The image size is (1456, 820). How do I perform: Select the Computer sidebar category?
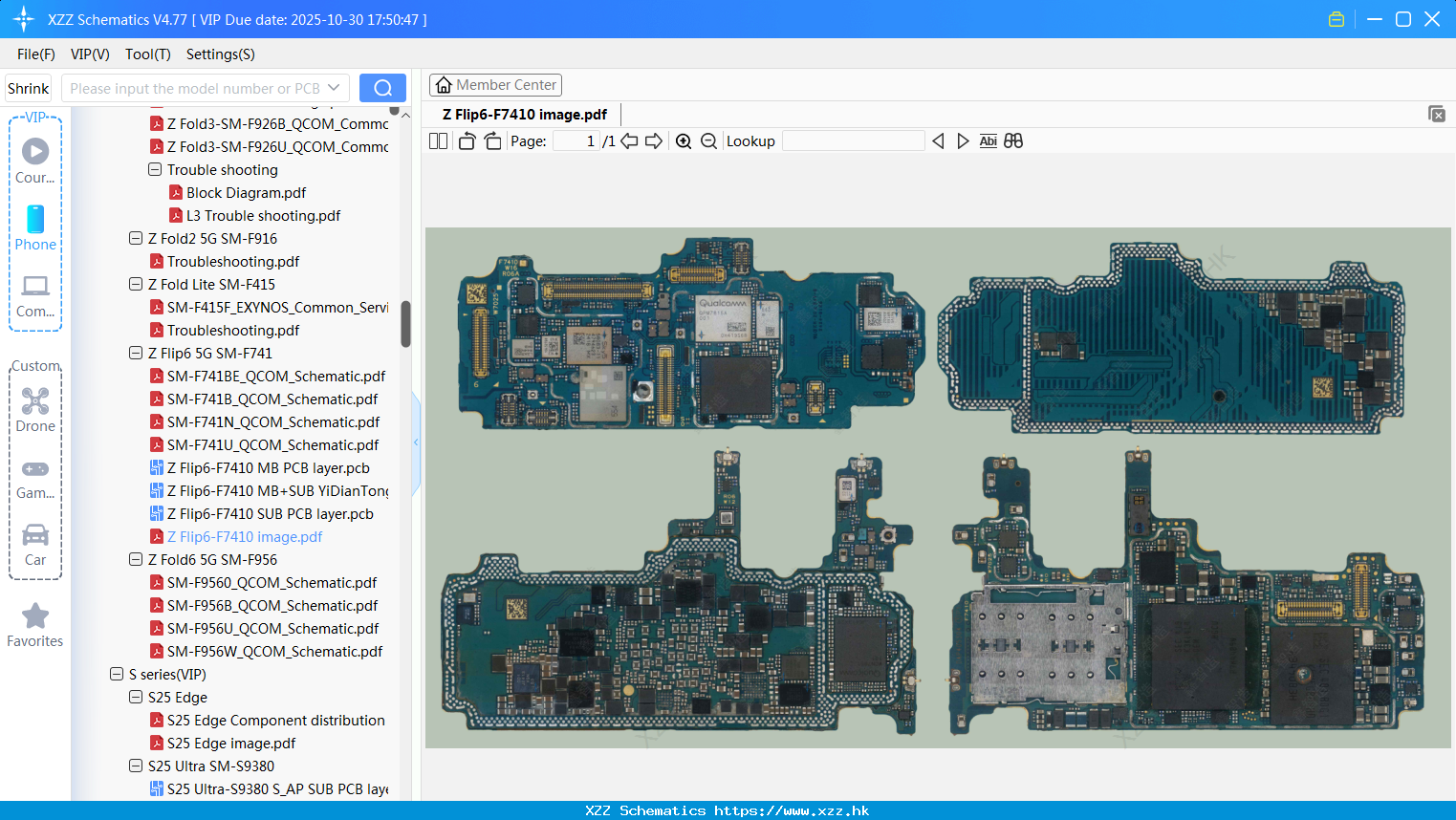click(x=35, y=295)
